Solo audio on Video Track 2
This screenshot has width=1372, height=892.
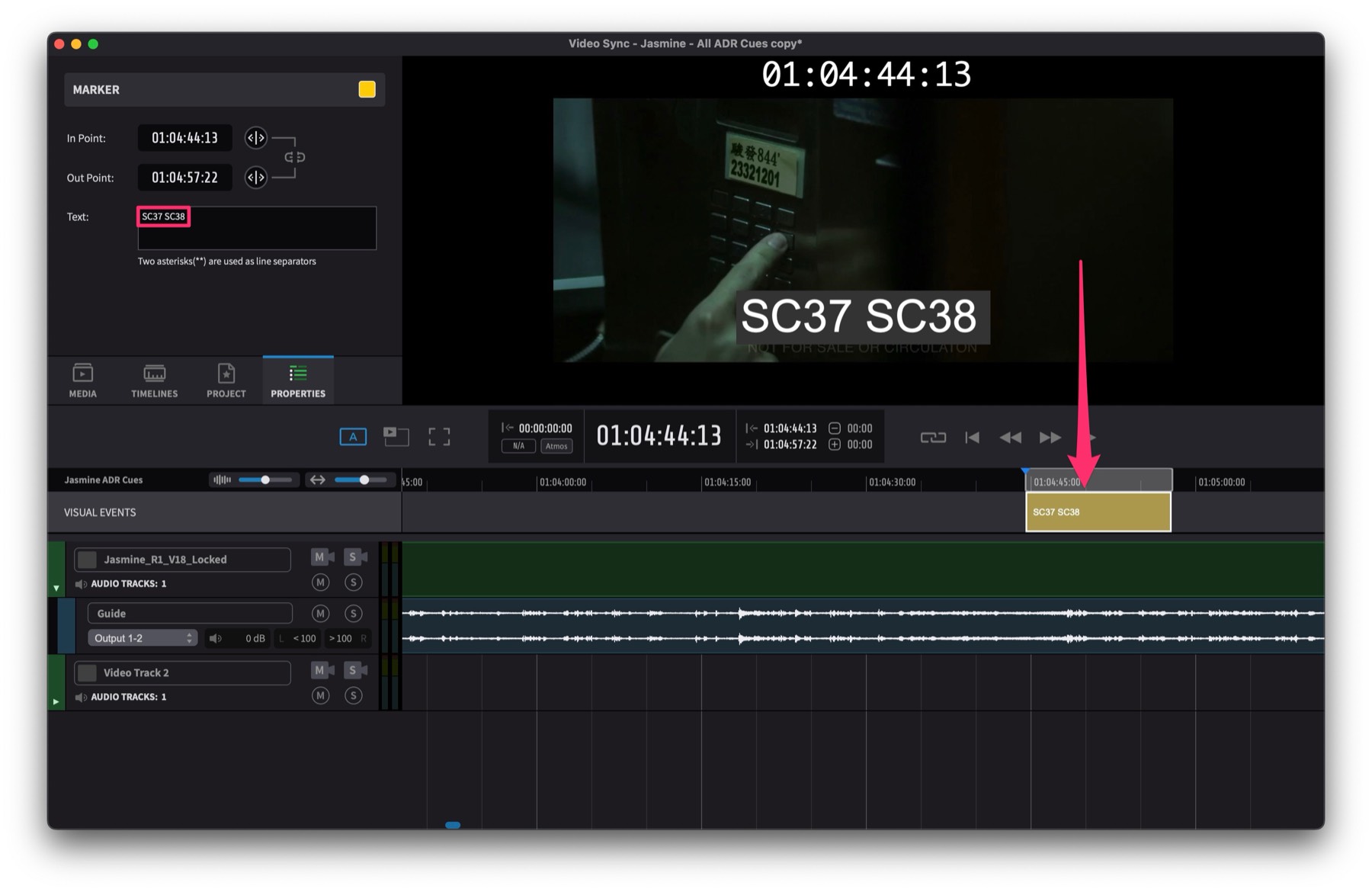[x=353, y=695]
